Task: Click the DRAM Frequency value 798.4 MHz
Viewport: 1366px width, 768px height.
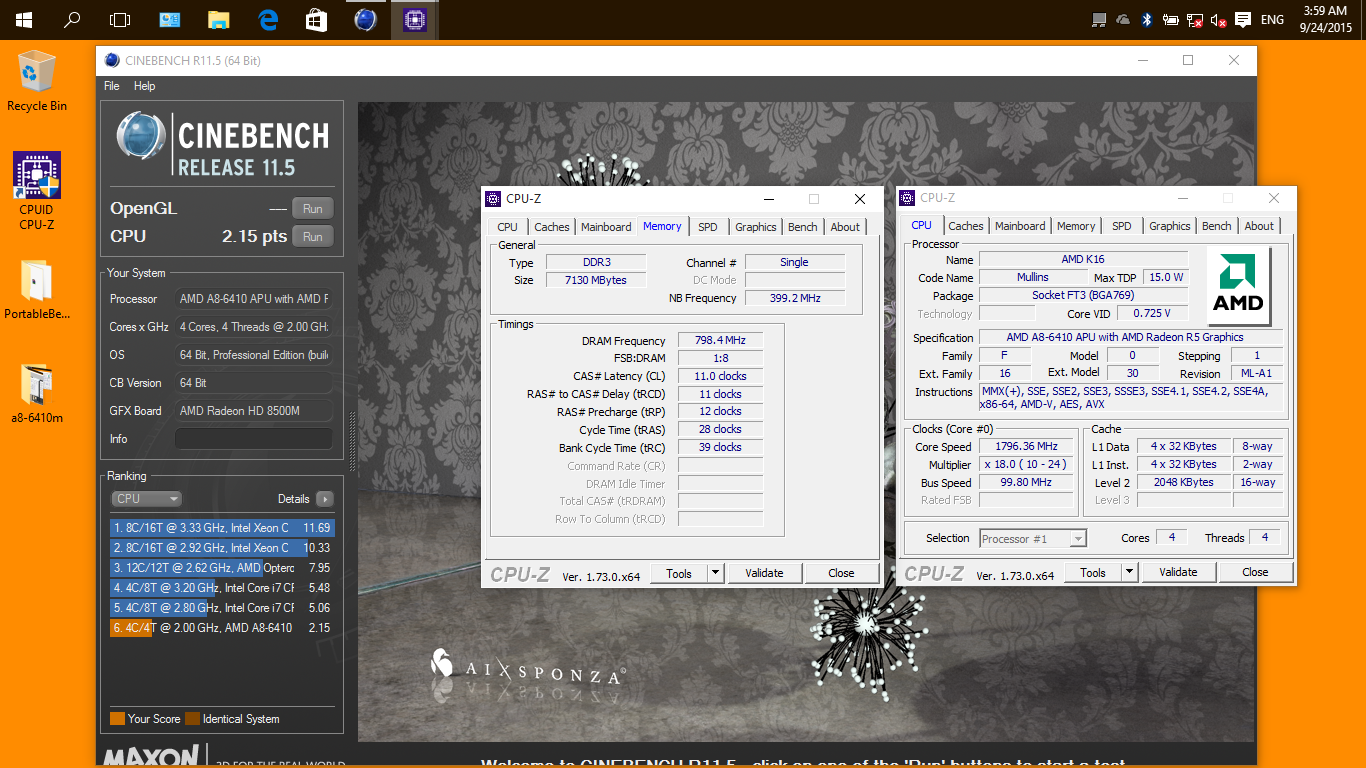Action: [x=720, y=341]
